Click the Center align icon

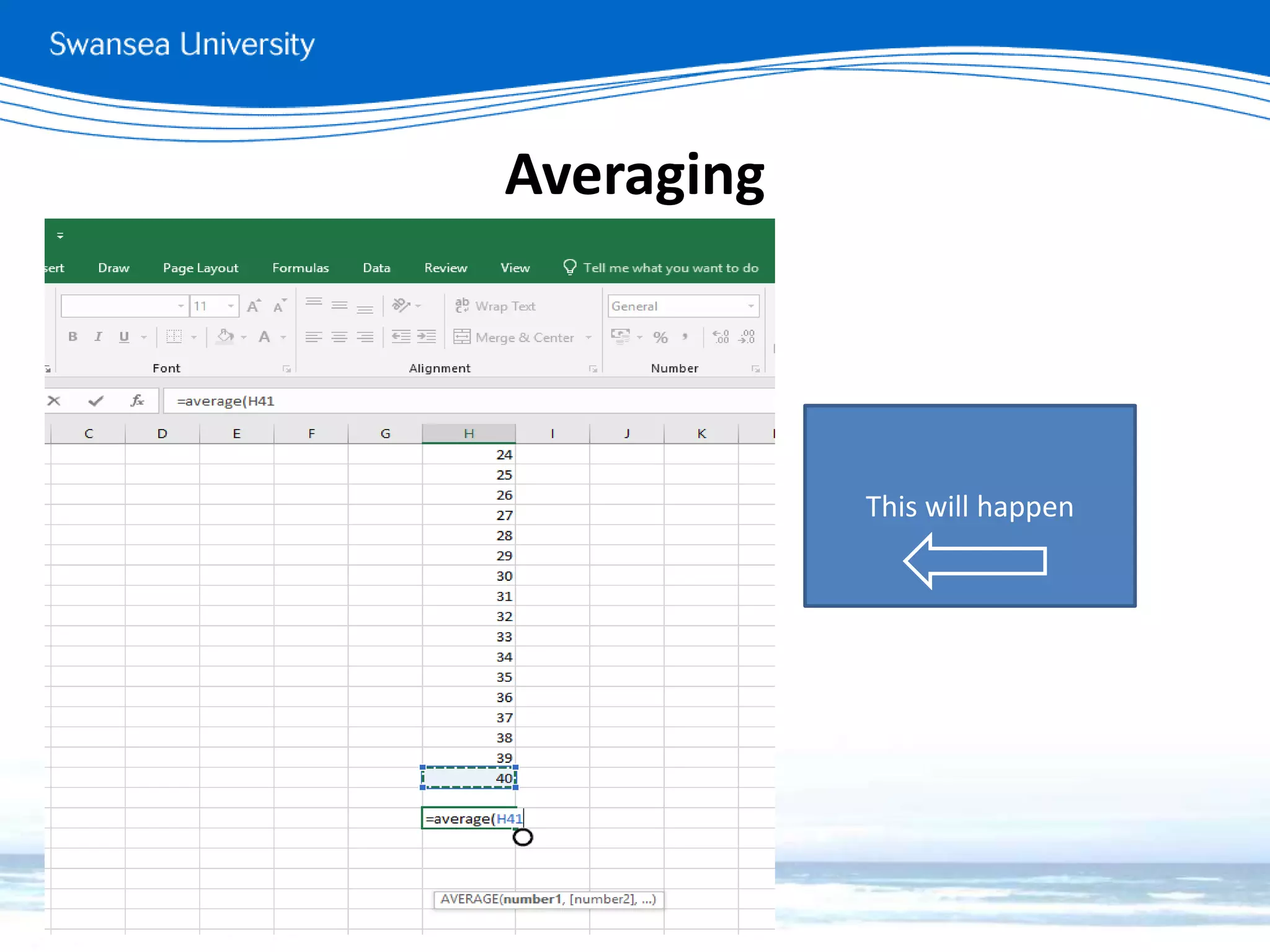[339, 337]
